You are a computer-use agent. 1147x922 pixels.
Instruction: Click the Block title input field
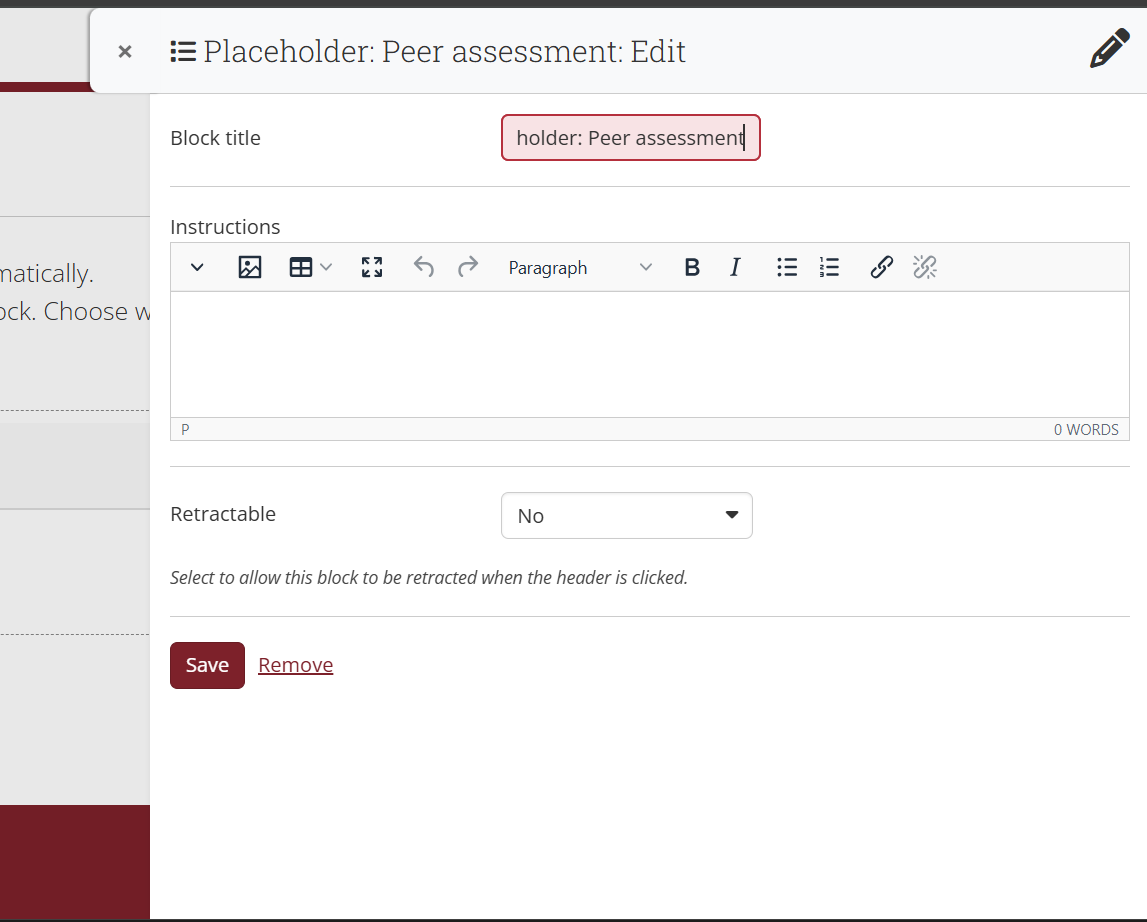coord(630,138)
